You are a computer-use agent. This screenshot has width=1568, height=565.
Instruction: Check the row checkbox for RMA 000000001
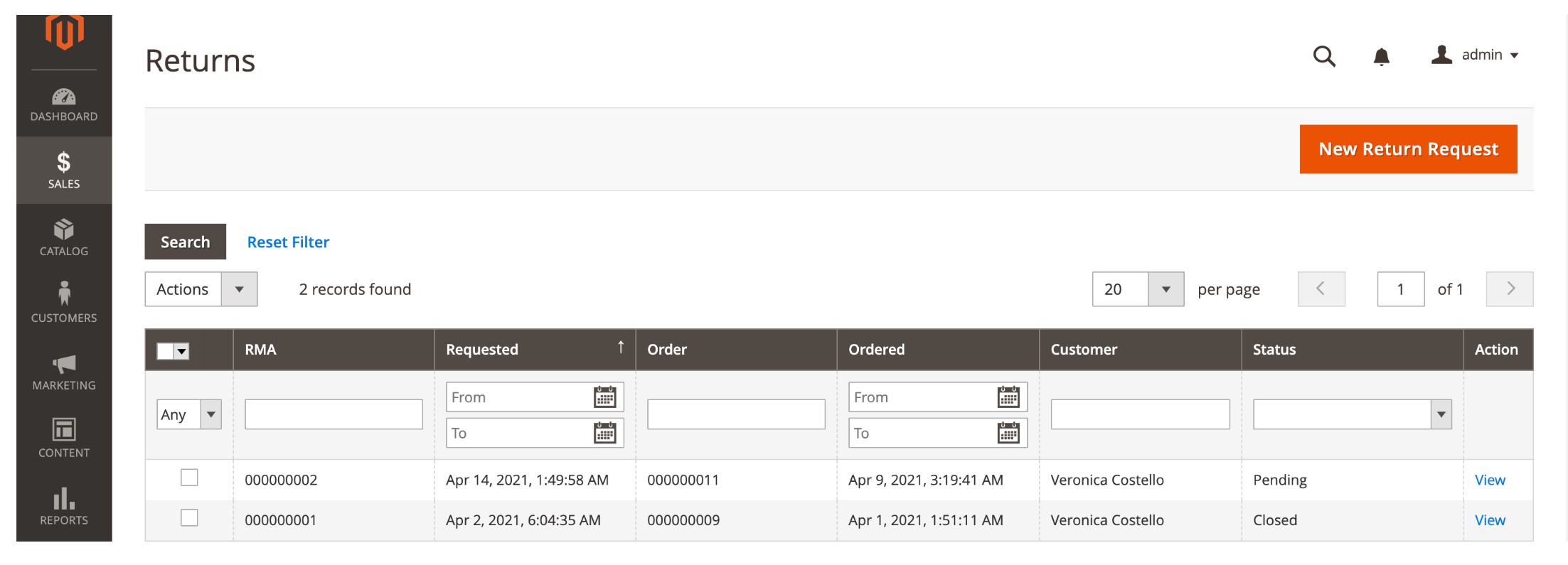tap(188, 520)
